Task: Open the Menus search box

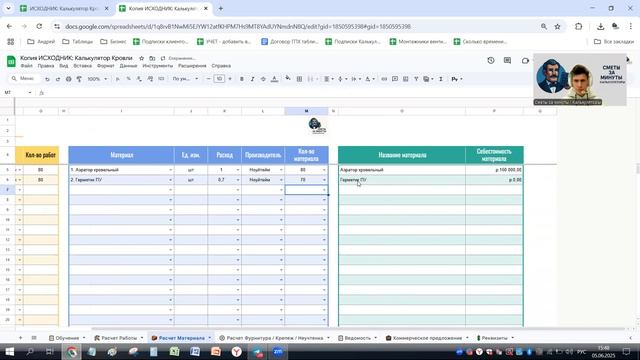Action: [x=24, y=79]
